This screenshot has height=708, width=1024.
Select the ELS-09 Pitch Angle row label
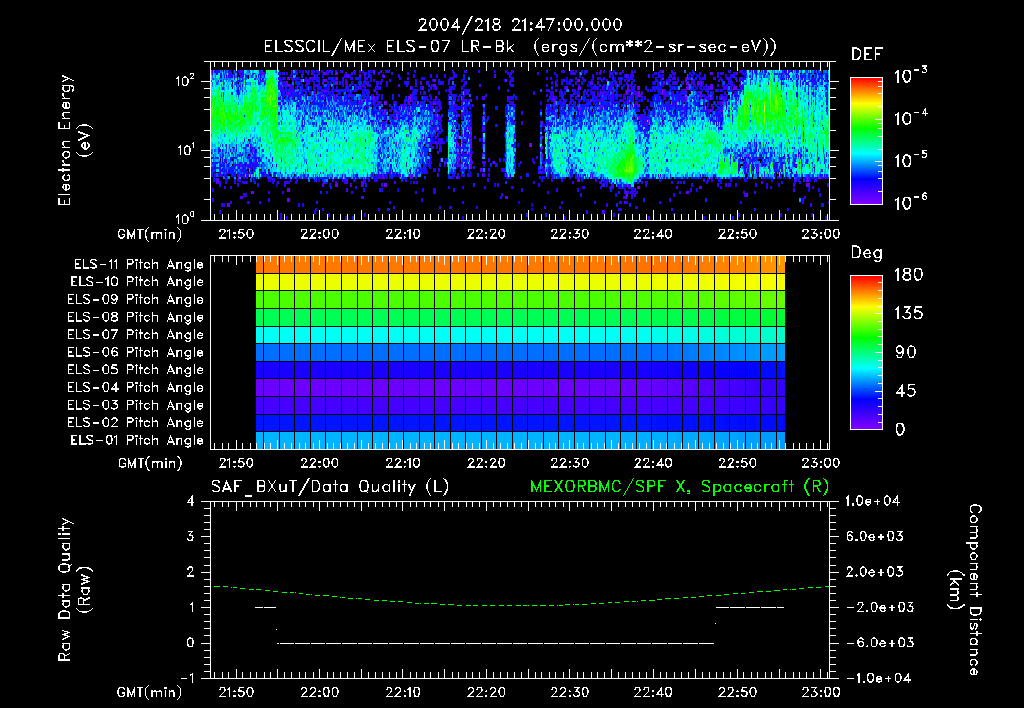[x=135, y=300]
